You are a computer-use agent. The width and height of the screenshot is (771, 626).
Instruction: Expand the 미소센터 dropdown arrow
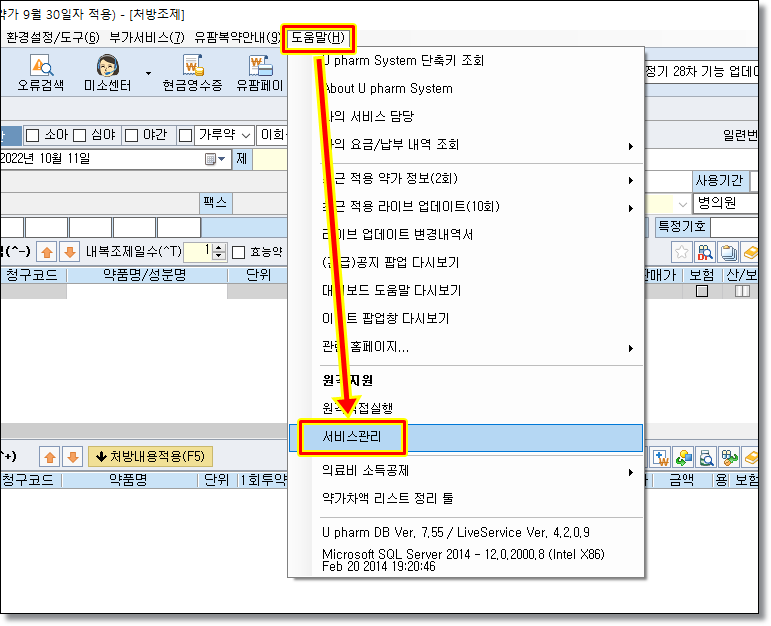tap(148, 74)
